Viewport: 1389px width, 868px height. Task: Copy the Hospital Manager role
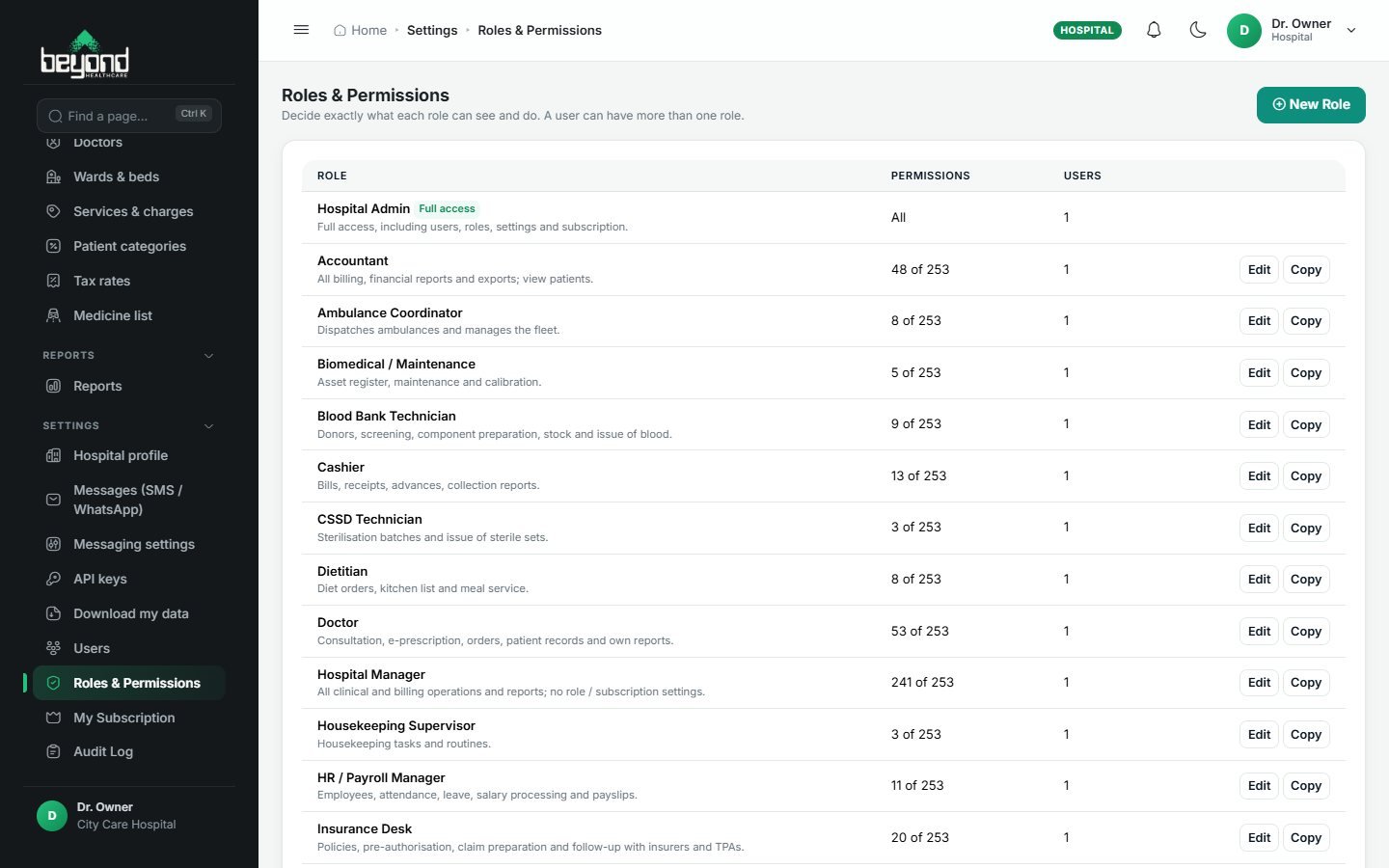(1306, 683)
